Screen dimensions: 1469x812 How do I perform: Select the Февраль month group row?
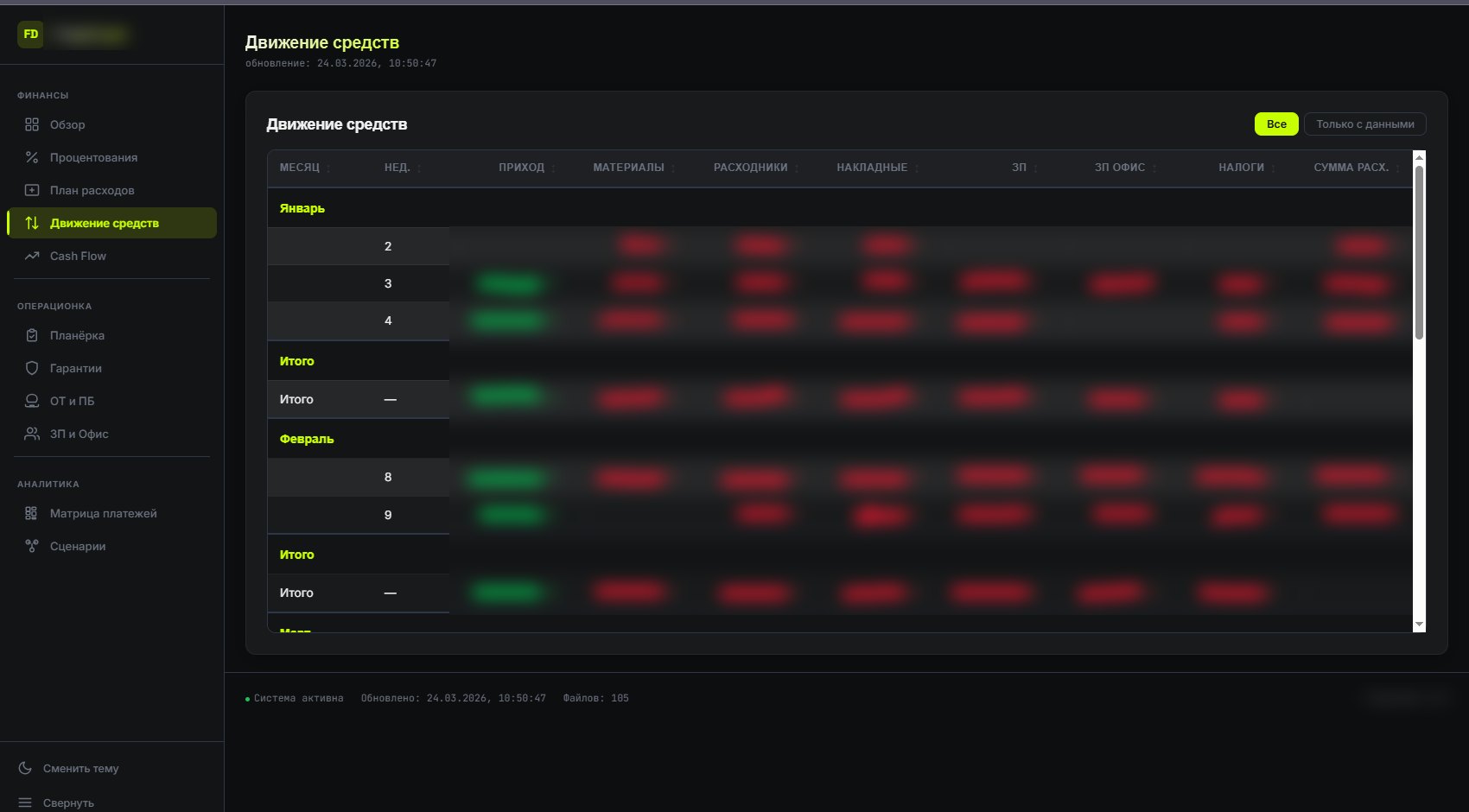coord(840,439)
